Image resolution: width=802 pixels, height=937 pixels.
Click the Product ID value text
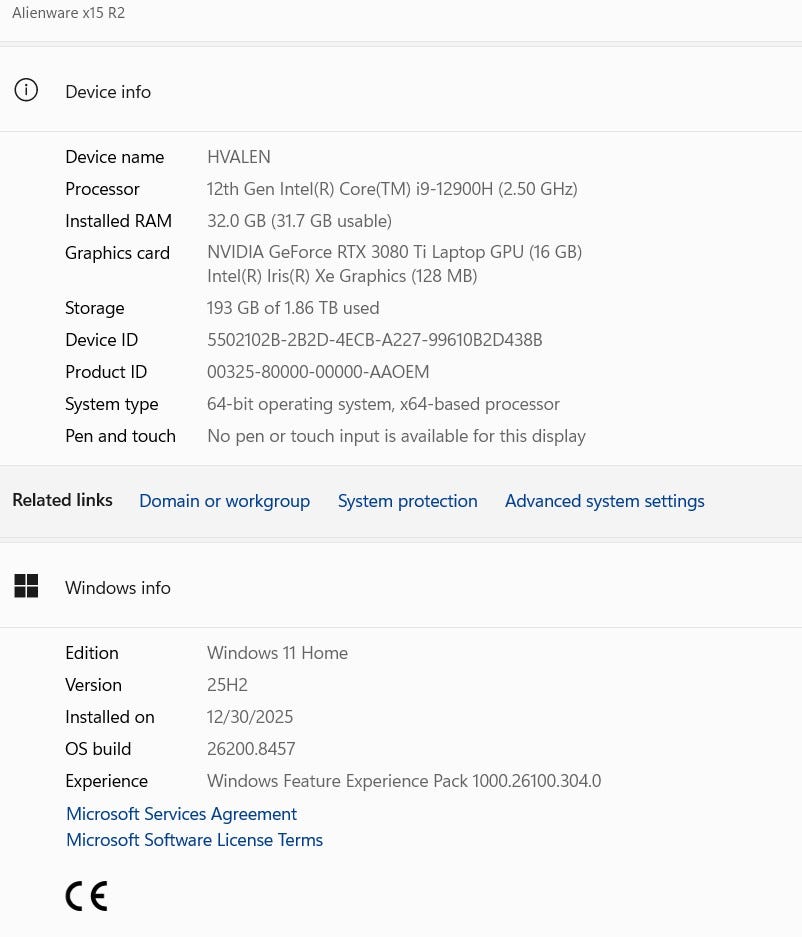(318, 372)
